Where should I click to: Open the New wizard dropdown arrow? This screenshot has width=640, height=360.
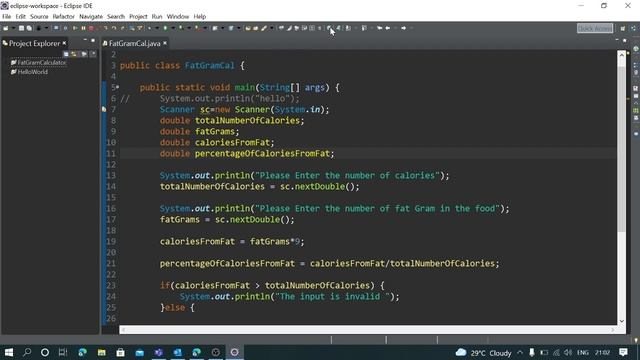(13, 28)
